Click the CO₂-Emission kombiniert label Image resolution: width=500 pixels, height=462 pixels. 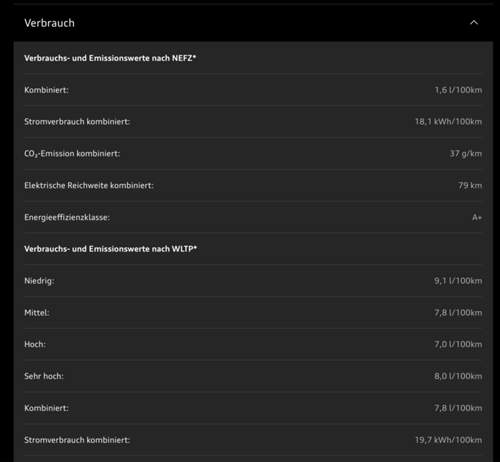[x=72, y=154]
